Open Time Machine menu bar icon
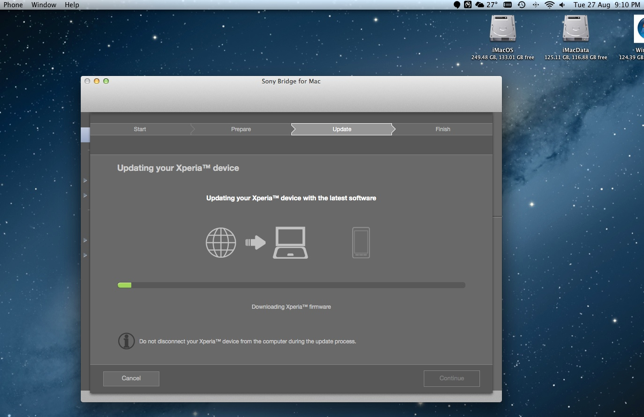Image resolution: width=644 pixels, height=417 pixels. 521,5
